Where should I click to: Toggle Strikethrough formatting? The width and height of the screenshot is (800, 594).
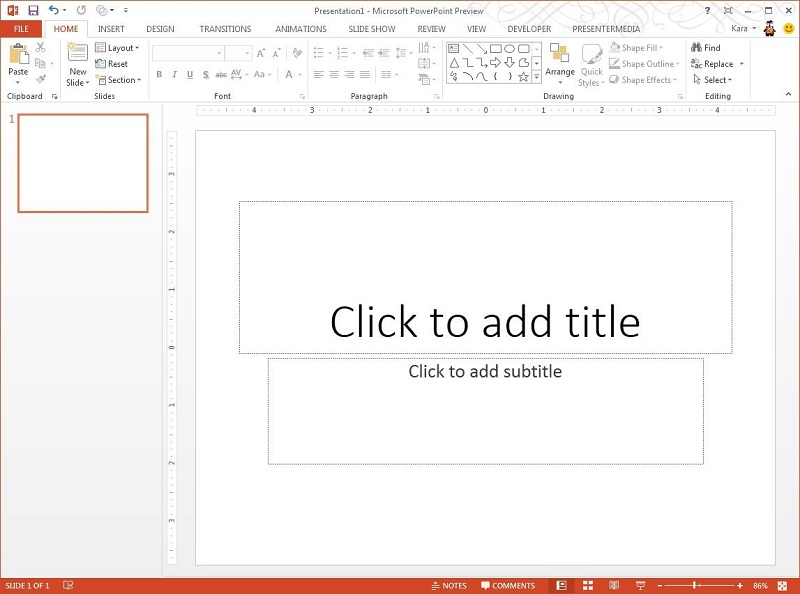[221, 75]
